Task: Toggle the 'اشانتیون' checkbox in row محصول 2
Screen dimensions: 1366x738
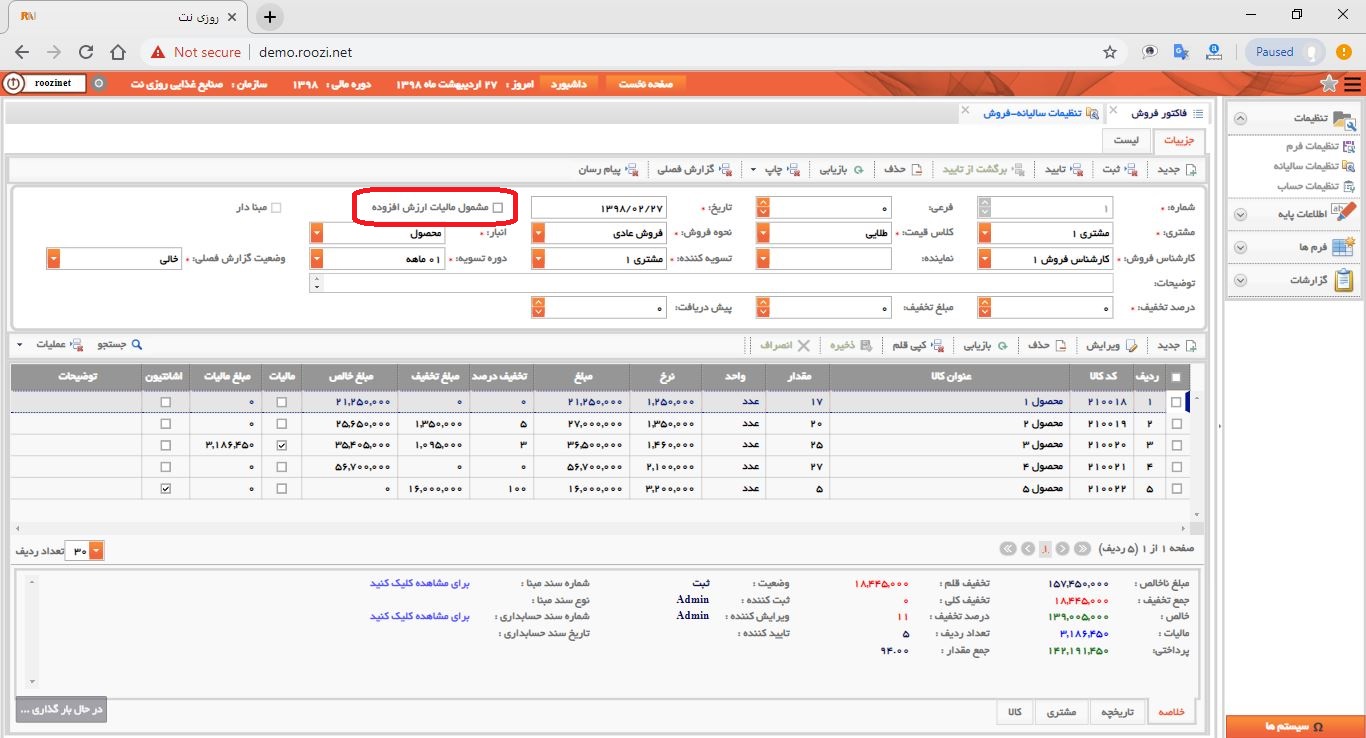Action: (x=165, y=424)
